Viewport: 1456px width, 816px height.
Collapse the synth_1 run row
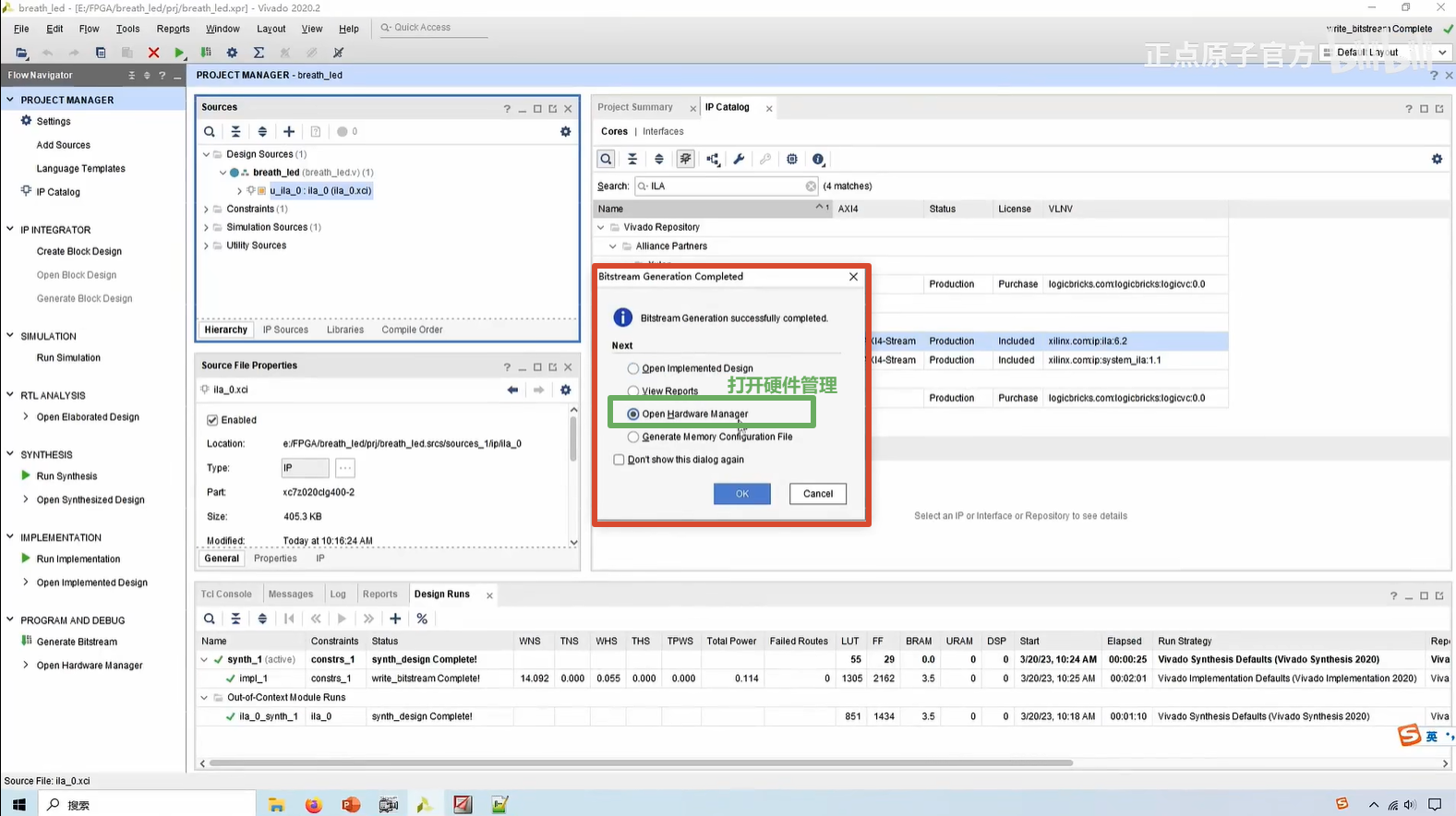coord(204,660)
